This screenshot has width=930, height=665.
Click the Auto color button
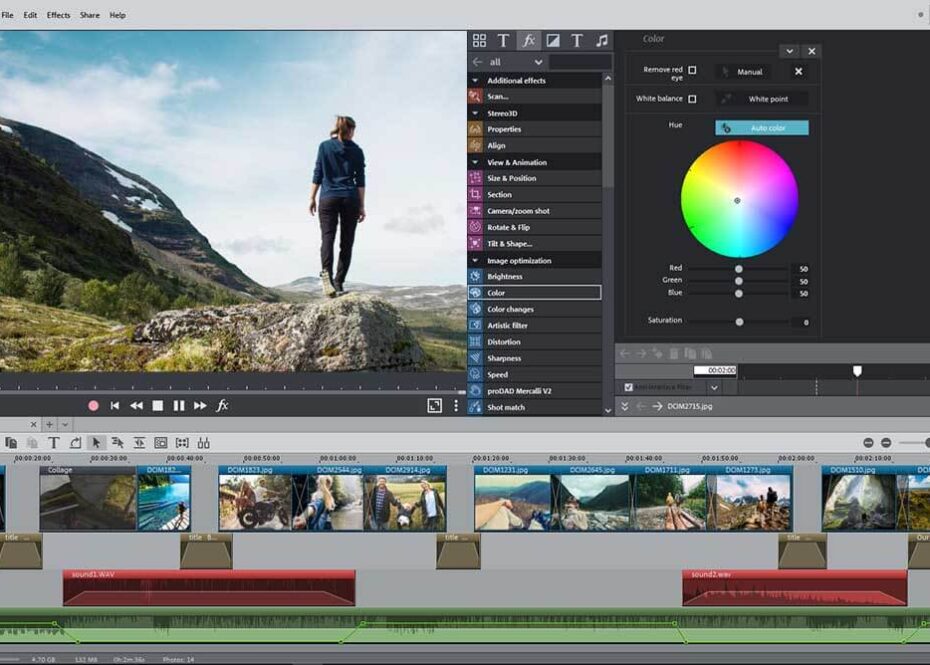pos(762,128)
